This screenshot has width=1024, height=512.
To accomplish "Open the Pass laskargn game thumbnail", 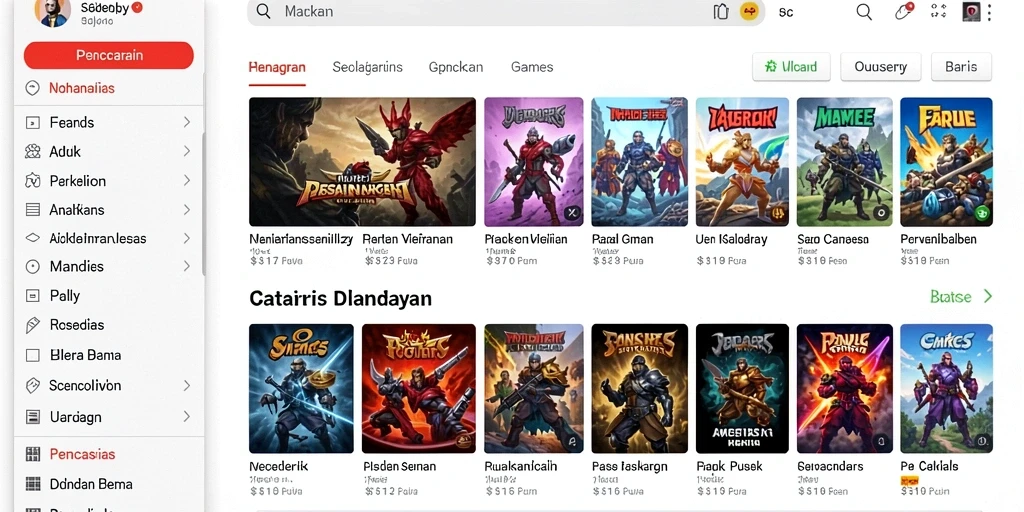I will pos(639,389).
